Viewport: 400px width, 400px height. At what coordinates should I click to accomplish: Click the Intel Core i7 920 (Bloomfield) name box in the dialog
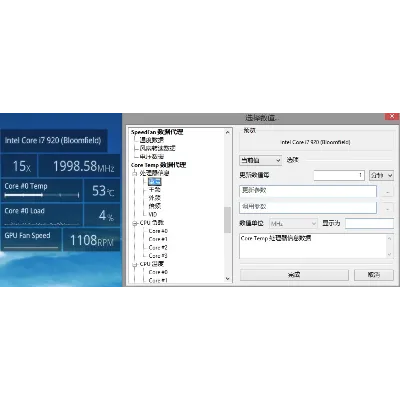click(316, 142)
